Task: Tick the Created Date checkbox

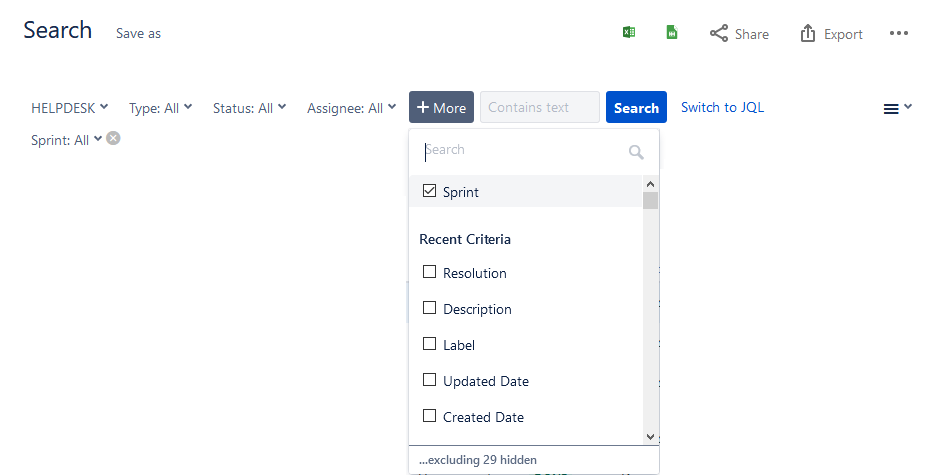Action: pyautogui.click(x=429, y=416)
